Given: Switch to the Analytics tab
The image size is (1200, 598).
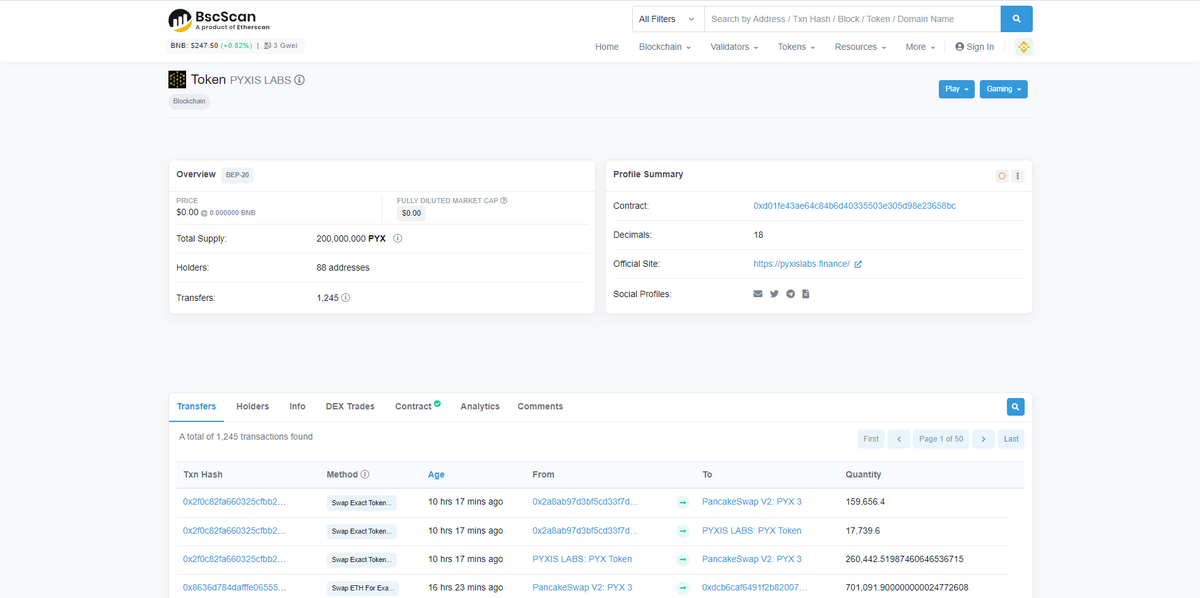Looking at the screenshot, I should tap(480, 407).
